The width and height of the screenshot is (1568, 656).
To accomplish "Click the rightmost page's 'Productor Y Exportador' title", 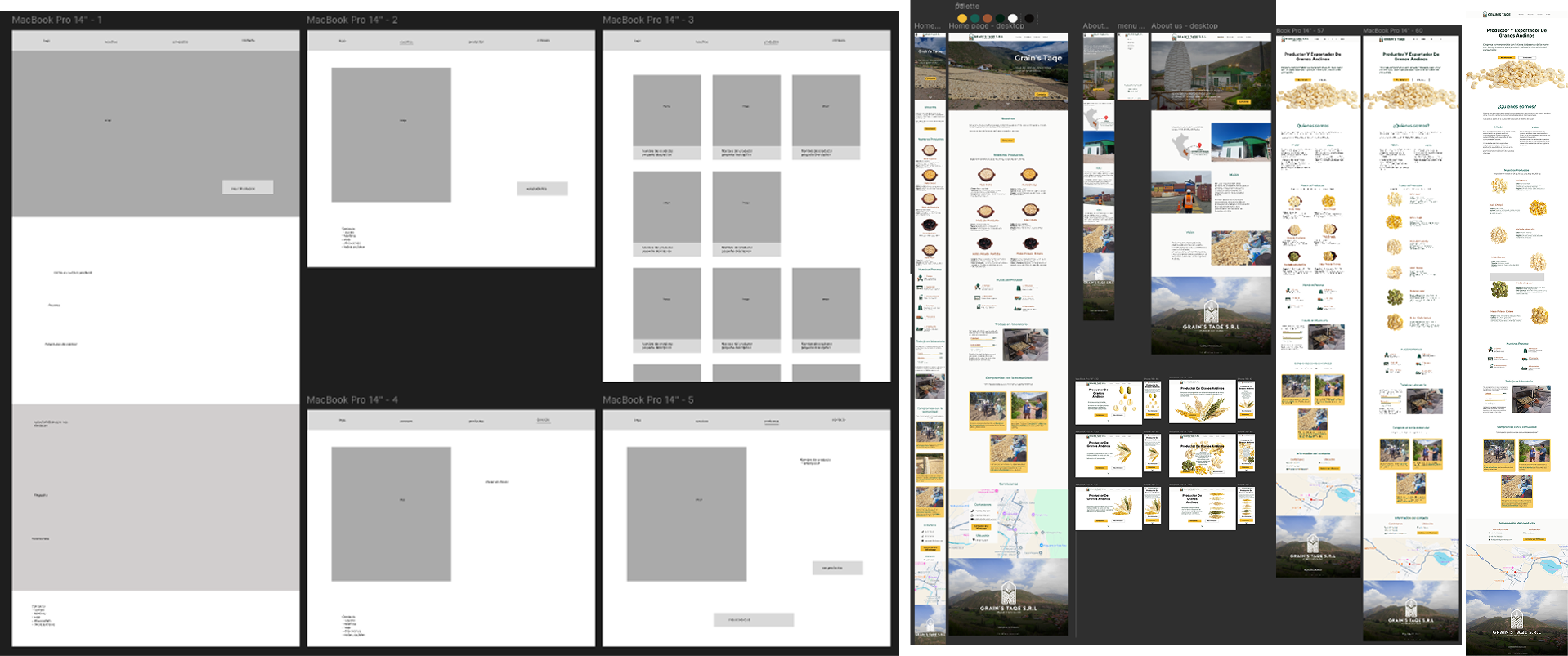I will [x=1516, y=33].
